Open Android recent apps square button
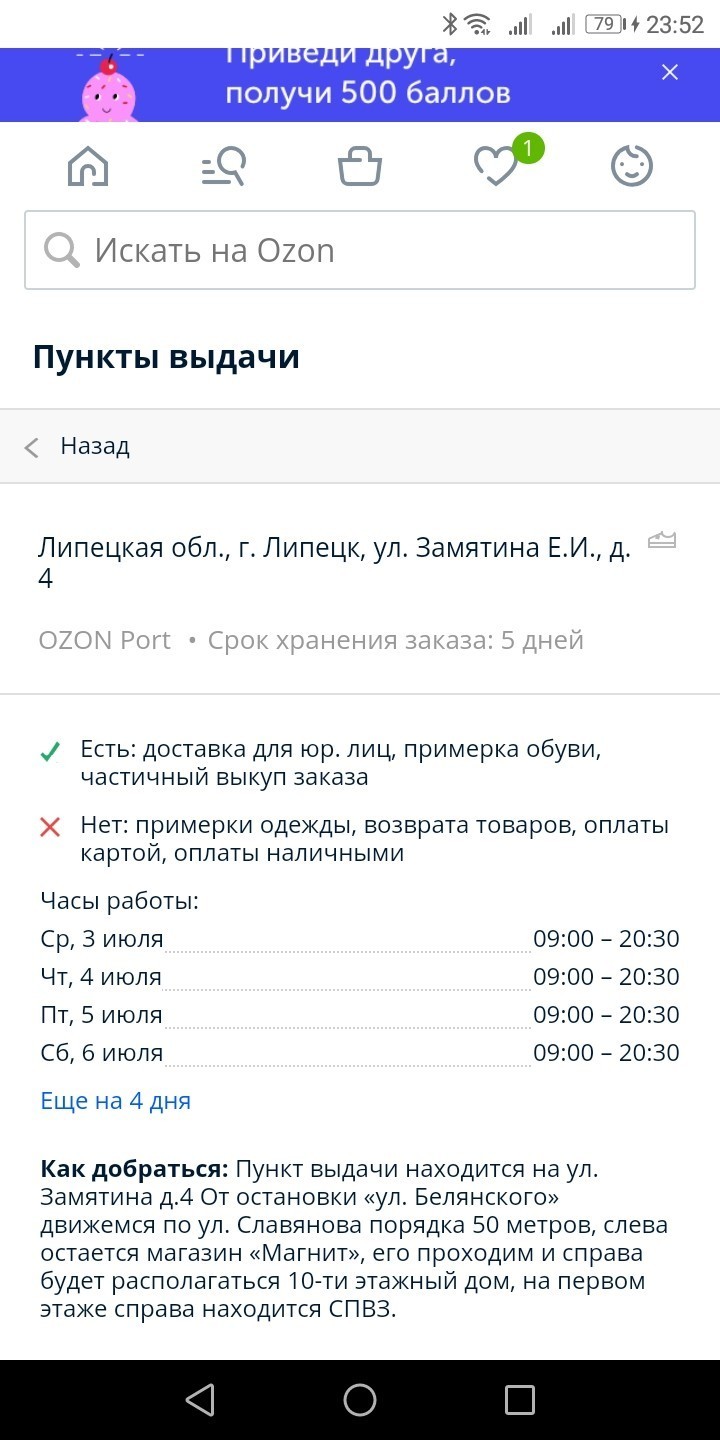 coord(520,1400)
